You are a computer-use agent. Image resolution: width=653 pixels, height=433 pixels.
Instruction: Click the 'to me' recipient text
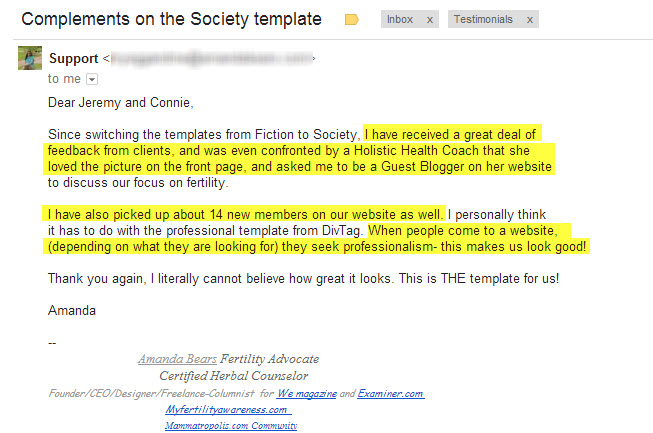coord(64,79)
